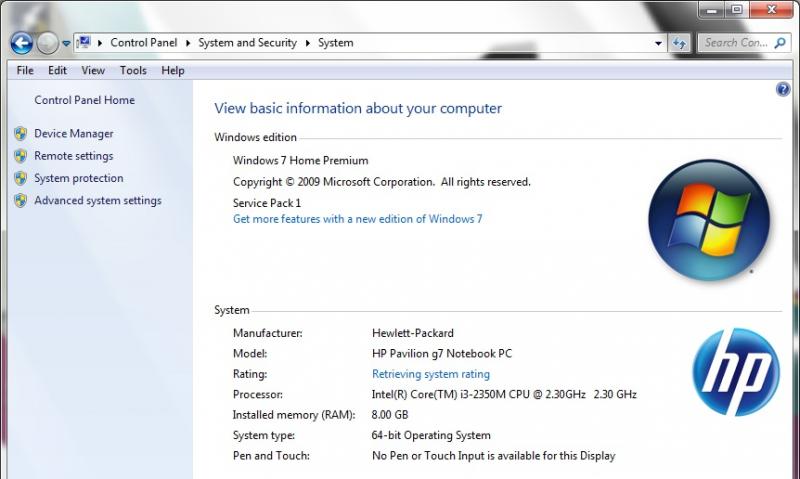The height and width of the screenshot is (479, 800).
Task: Go to Control Panel Home
Action: point(84,100)
